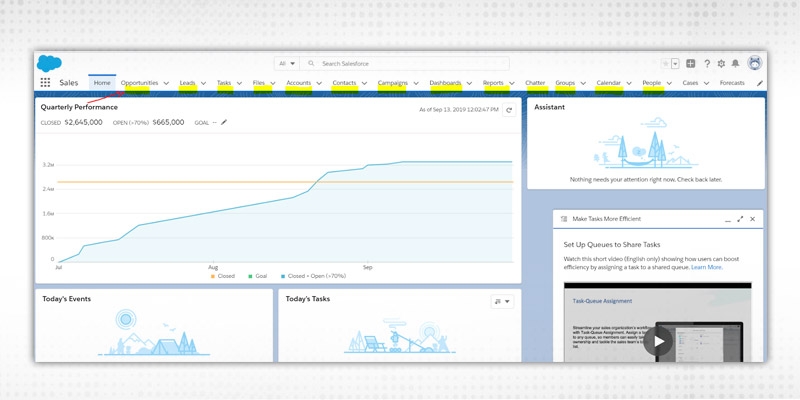Open the Setup gear icon
This screenshot has height=400, width=800.
(x=721, y=63)
